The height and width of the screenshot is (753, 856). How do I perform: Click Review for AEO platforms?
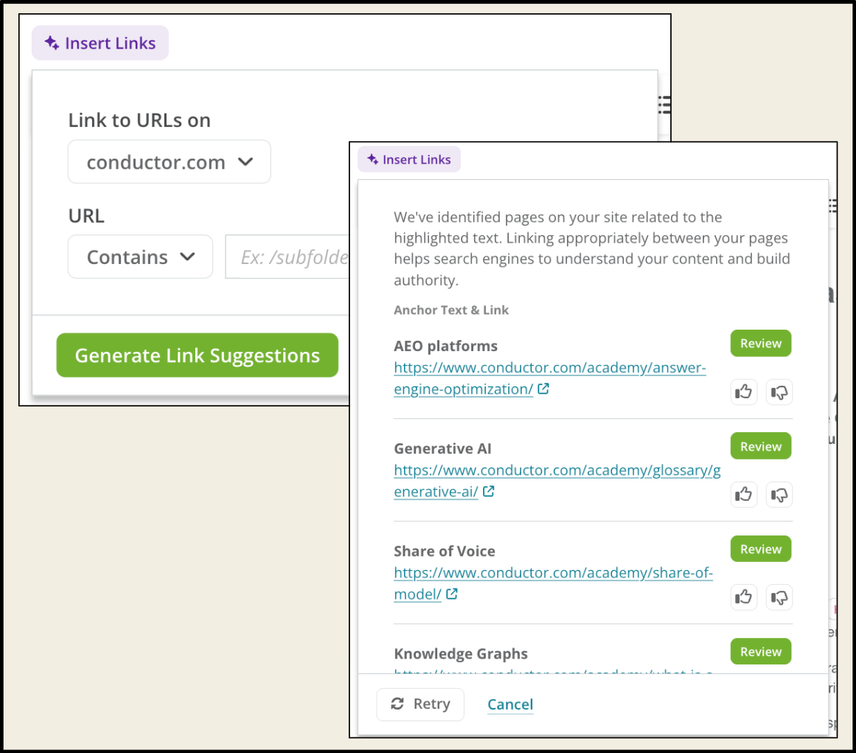click(760, 343)
